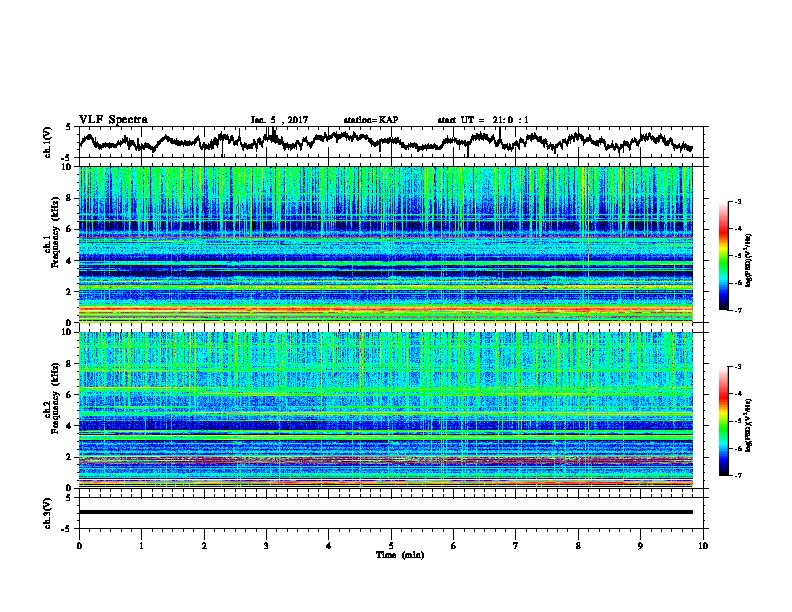792x612 pixels.
Task: Click the ch.2 spectrogram color scale bar
Action: [723, 421]
